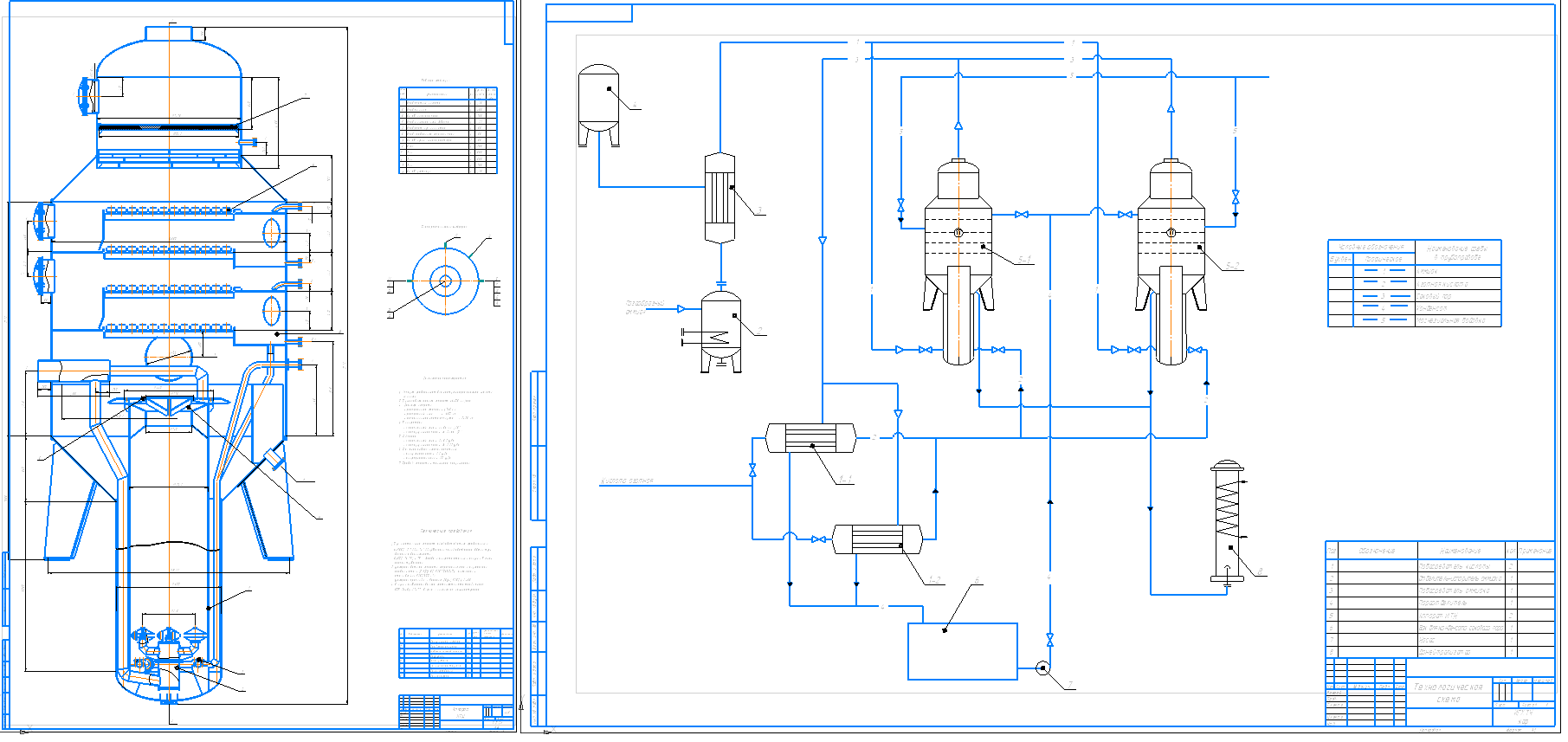Select the nozzle table on the left sheet

point(448,130)
